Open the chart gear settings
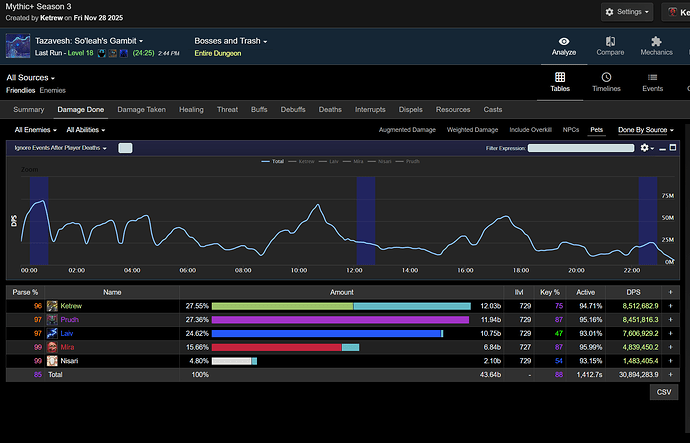690x443 pixels. point(646,148)
